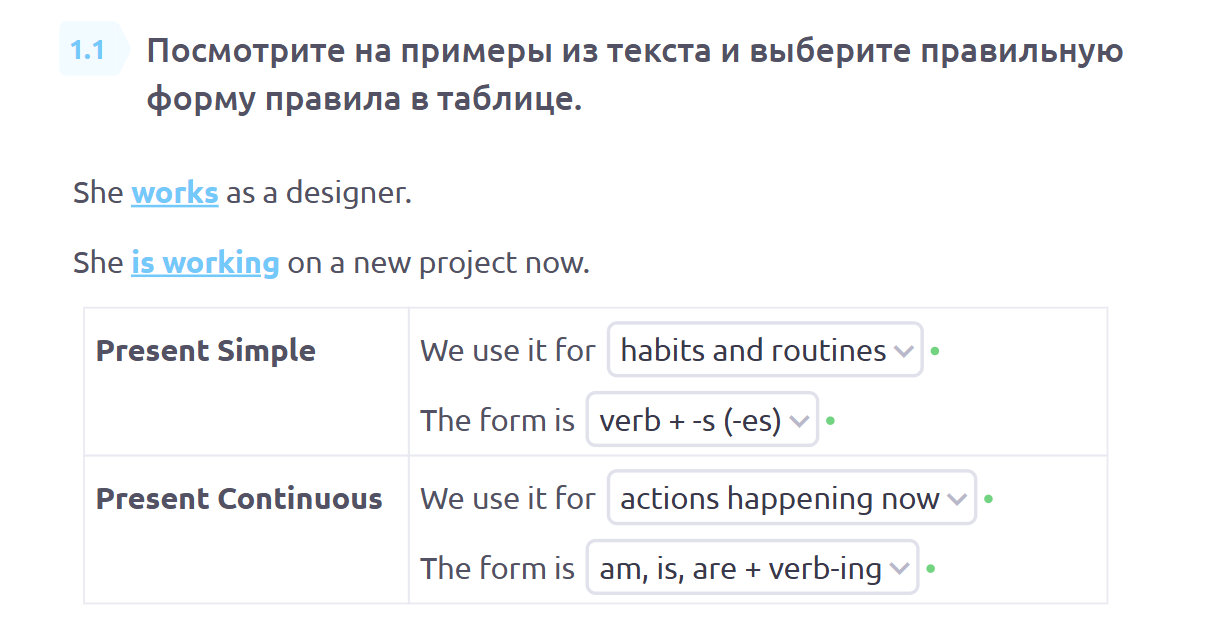1214x643 pixels.
Task: Click "The form is" in Present Continuous row
Action: [x=497, y=569]
